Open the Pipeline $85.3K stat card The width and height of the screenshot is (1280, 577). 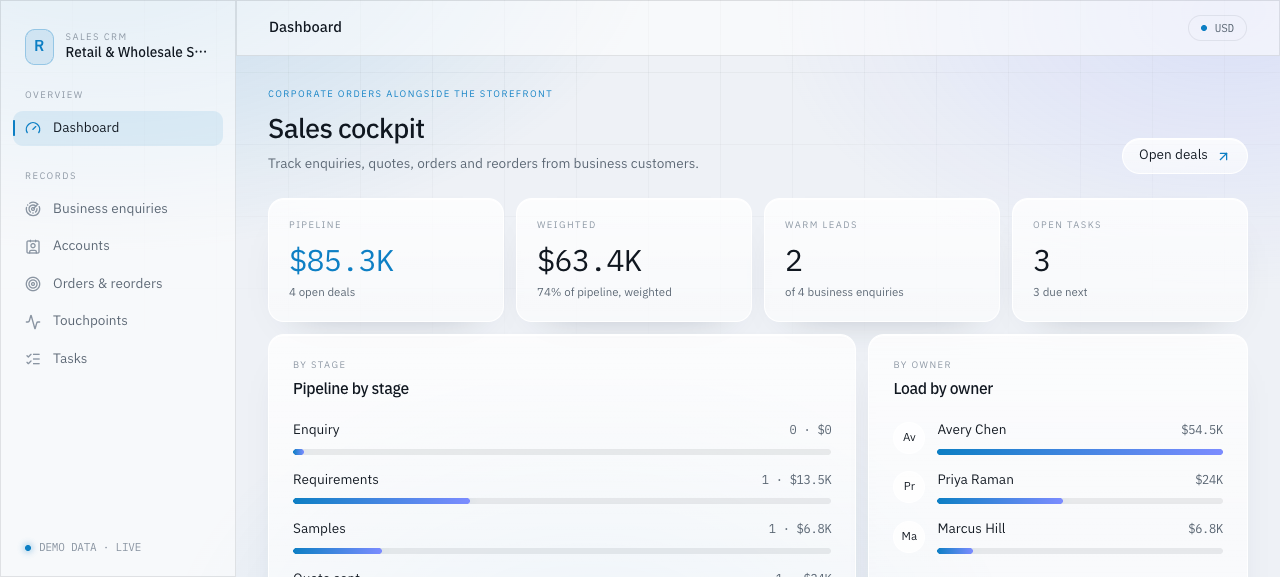(x=386, y=260)
